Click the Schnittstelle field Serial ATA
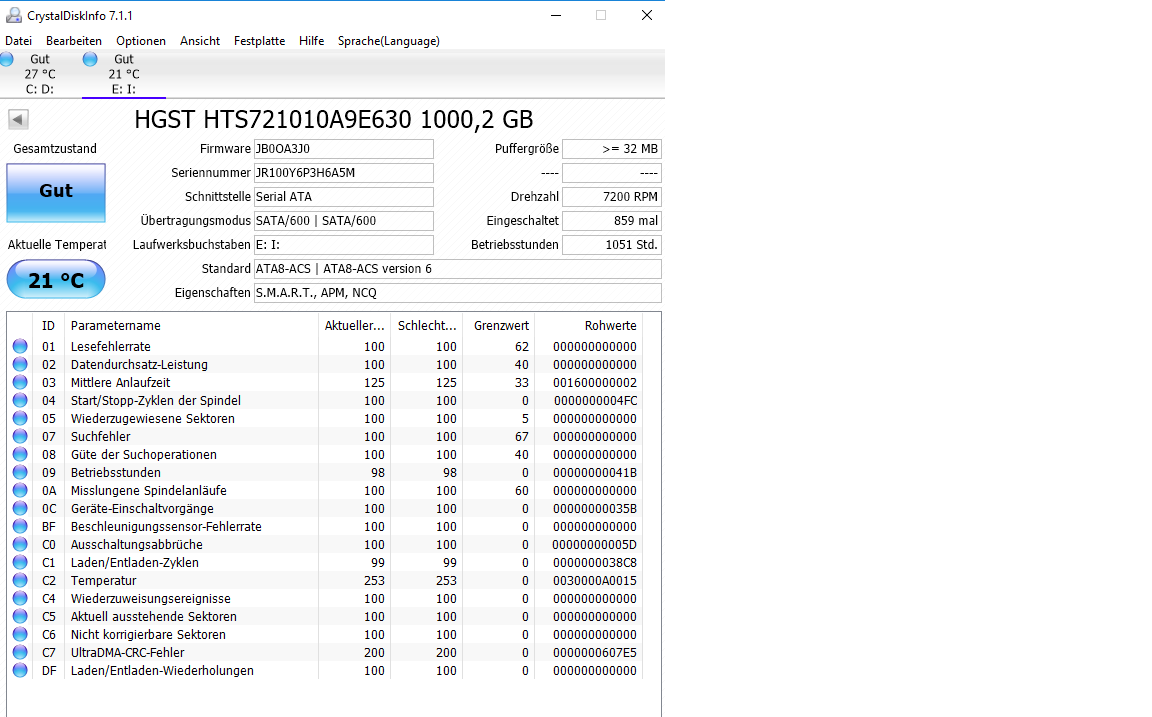1152x717 pixels. click(344, 197)
